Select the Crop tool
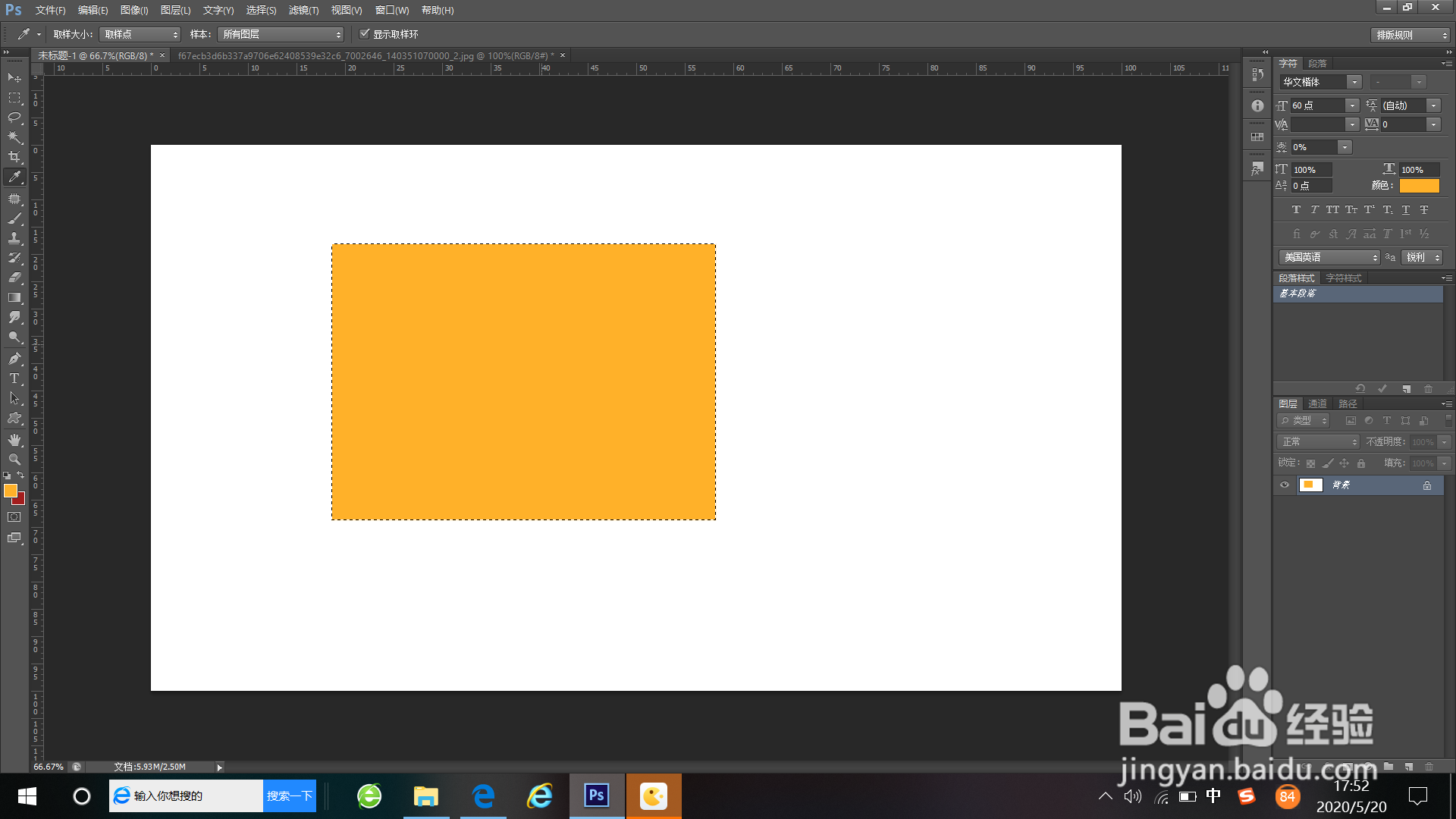The image size is (1456, 819). (x=14, y=157)
